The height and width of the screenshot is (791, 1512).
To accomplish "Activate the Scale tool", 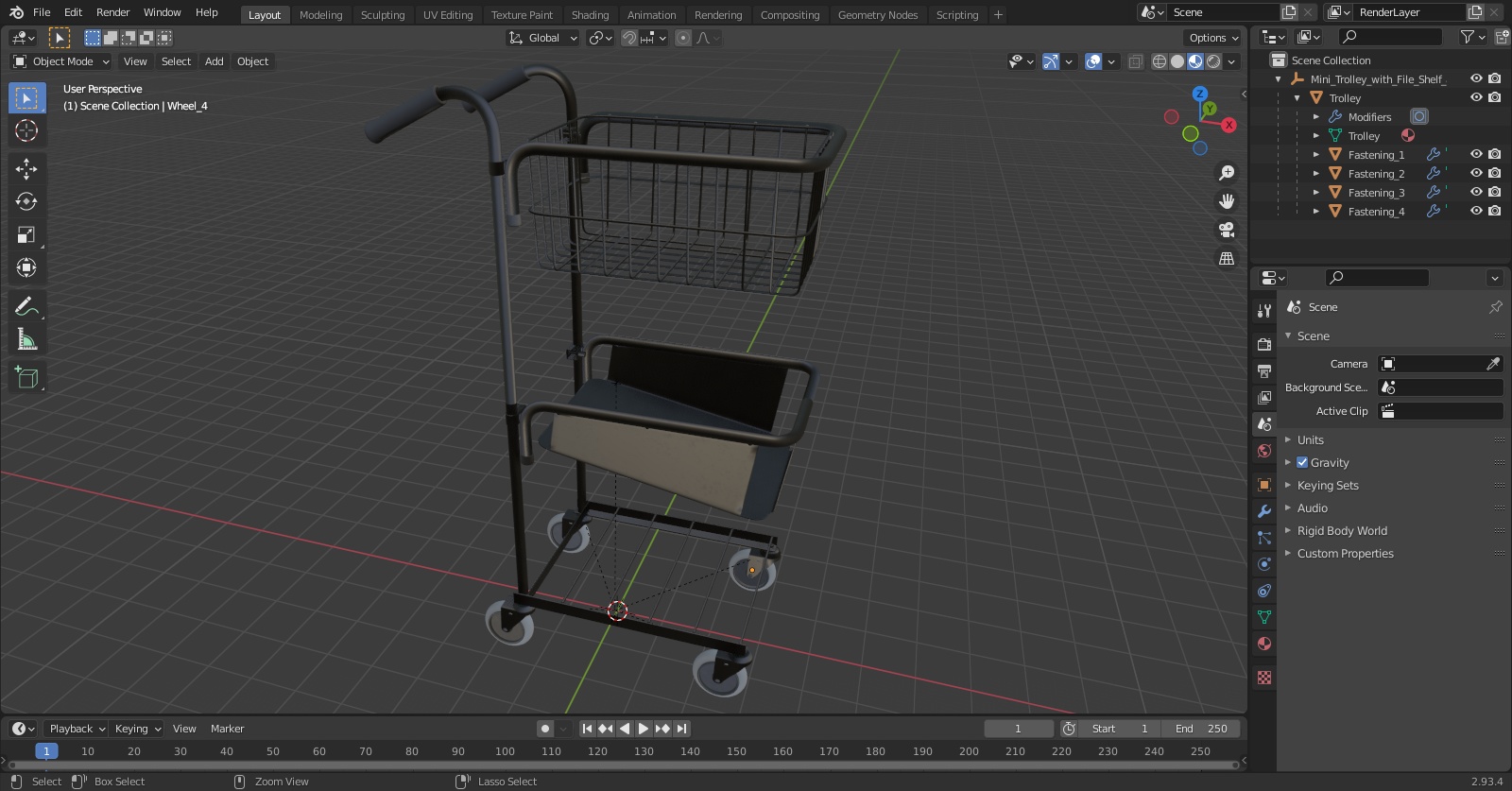I will 26,234.
